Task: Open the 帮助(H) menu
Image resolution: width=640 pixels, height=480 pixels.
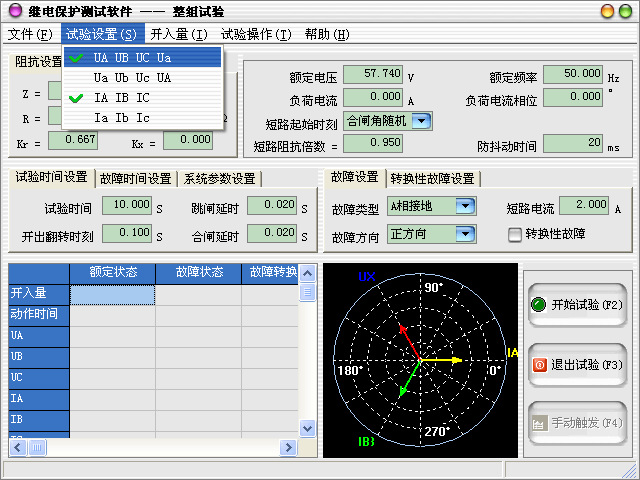Action: (327, 34)
